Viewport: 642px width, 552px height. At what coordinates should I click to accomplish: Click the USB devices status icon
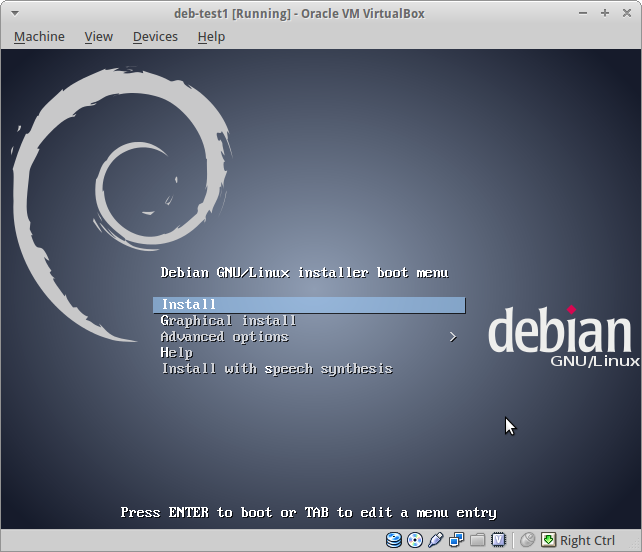(x=436, y=540)
